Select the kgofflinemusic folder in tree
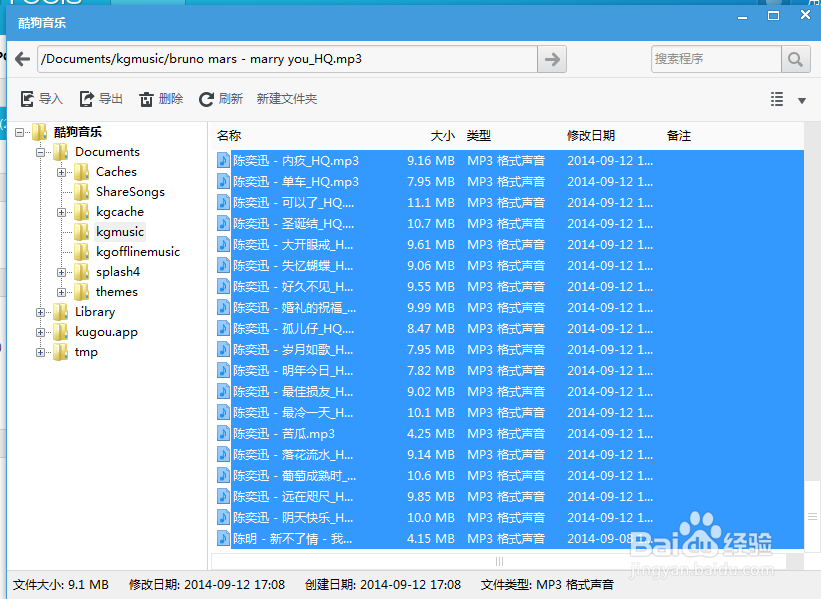This screenshot has width=821, height=599. click(138, 252)
